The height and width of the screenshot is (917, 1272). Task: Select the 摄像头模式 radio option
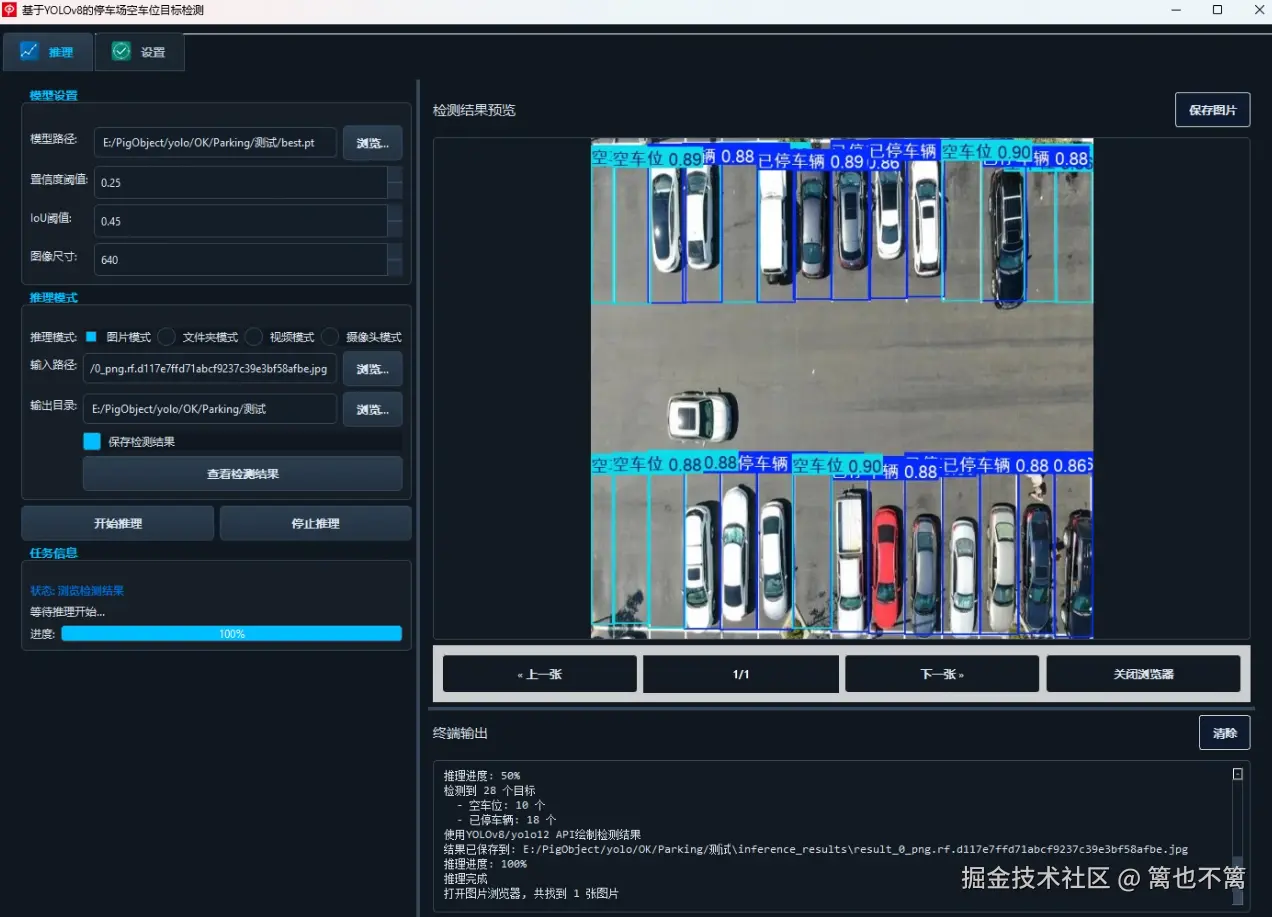click(x=329, y=337)
